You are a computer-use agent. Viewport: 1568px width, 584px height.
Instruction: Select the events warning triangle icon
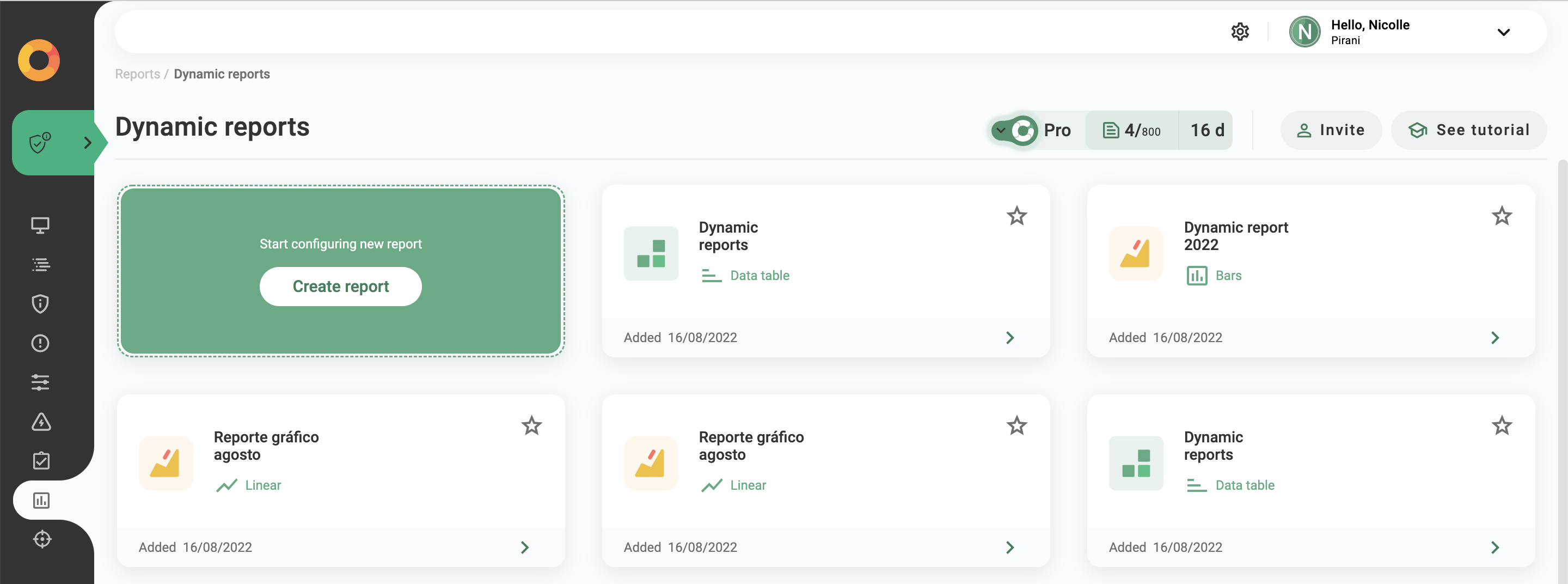coord(40,422)
